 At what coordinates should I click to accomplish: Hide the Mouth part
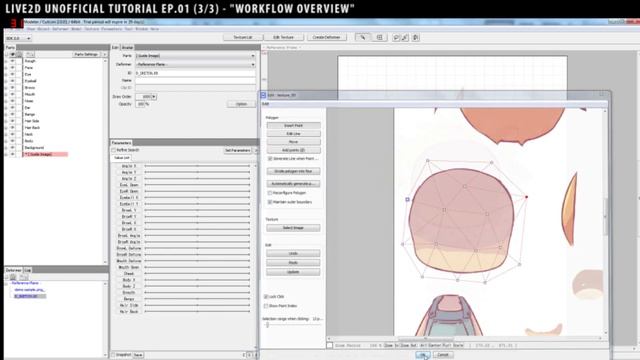12,94
